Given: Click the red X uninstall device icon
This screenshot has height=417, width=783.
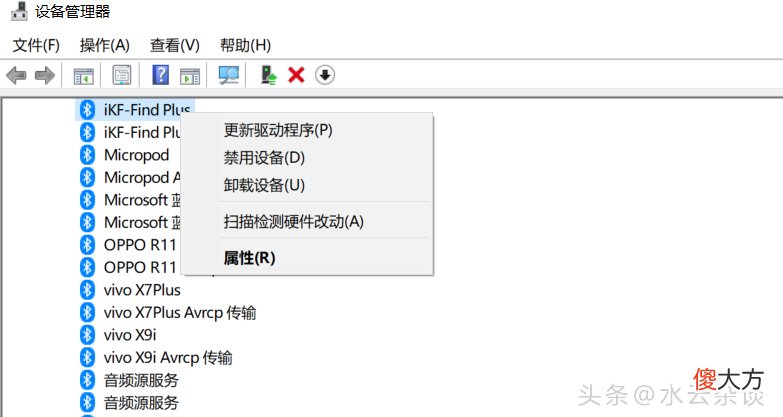Looking at the screenshot, I should coord(296,75).
